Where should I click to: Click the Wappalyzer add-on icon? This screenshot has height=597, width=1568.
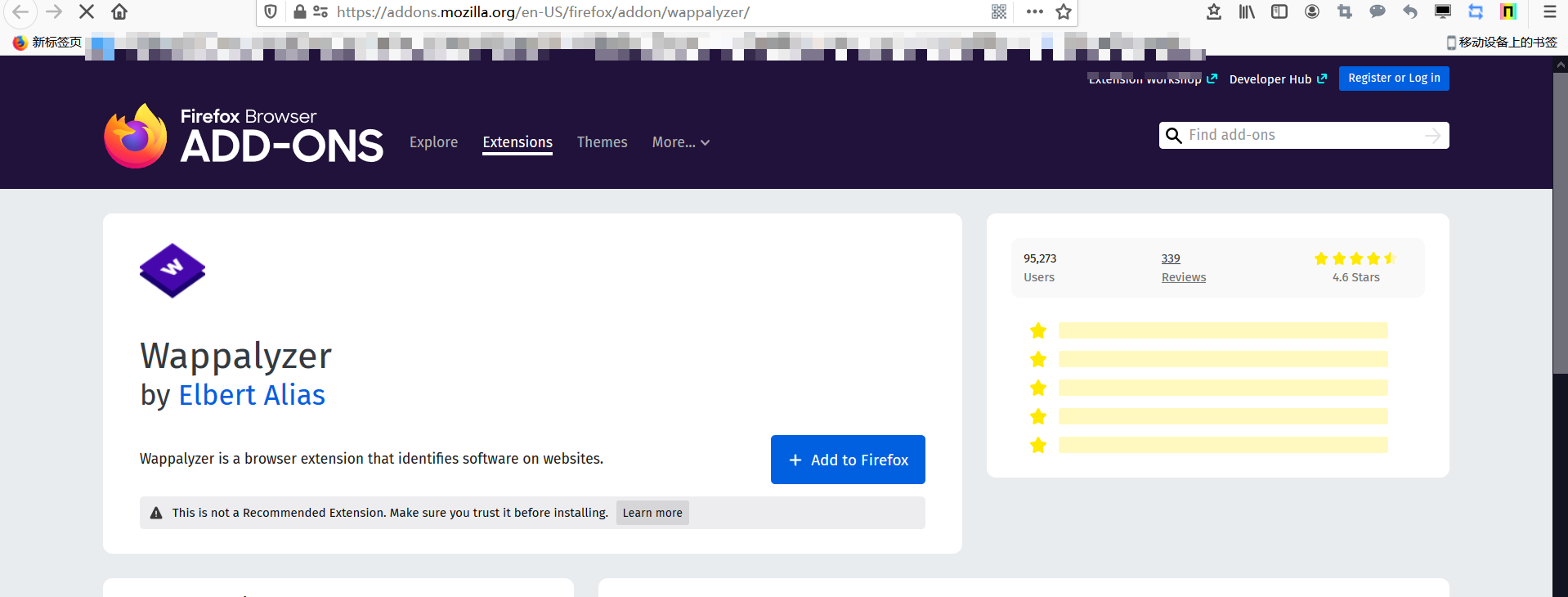coord(172,271)
